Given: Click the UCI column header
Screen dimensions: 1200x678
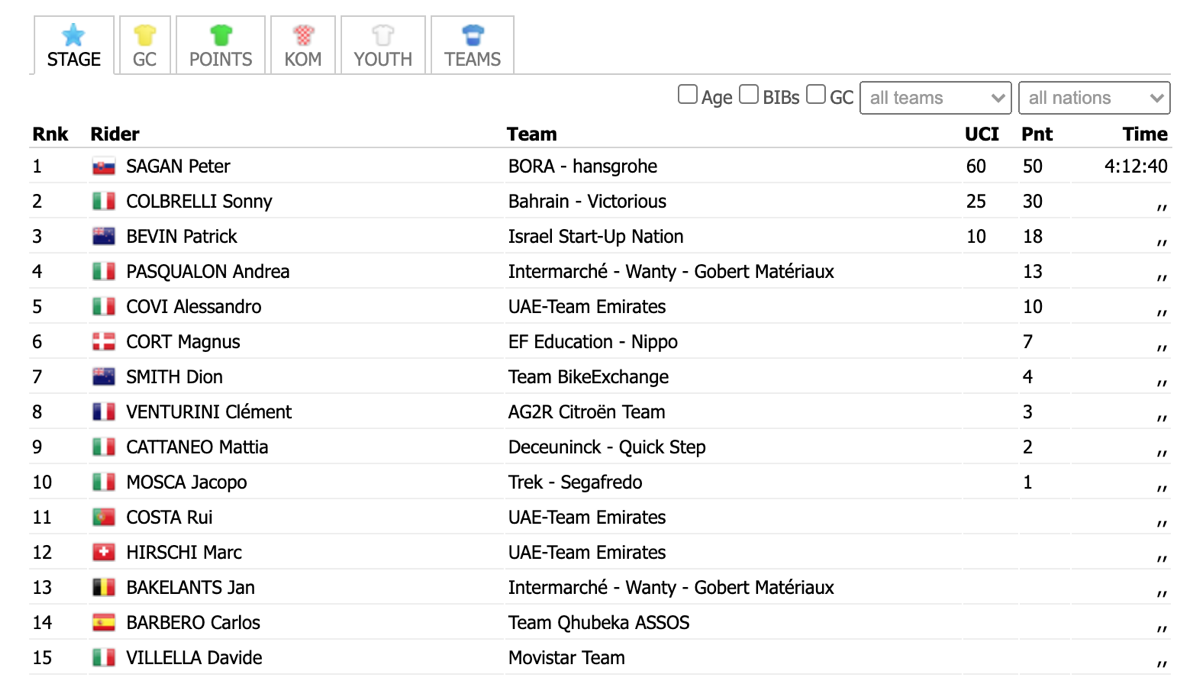Looking at the screenshot, I should pyautogui.click(x=982, y=134).
